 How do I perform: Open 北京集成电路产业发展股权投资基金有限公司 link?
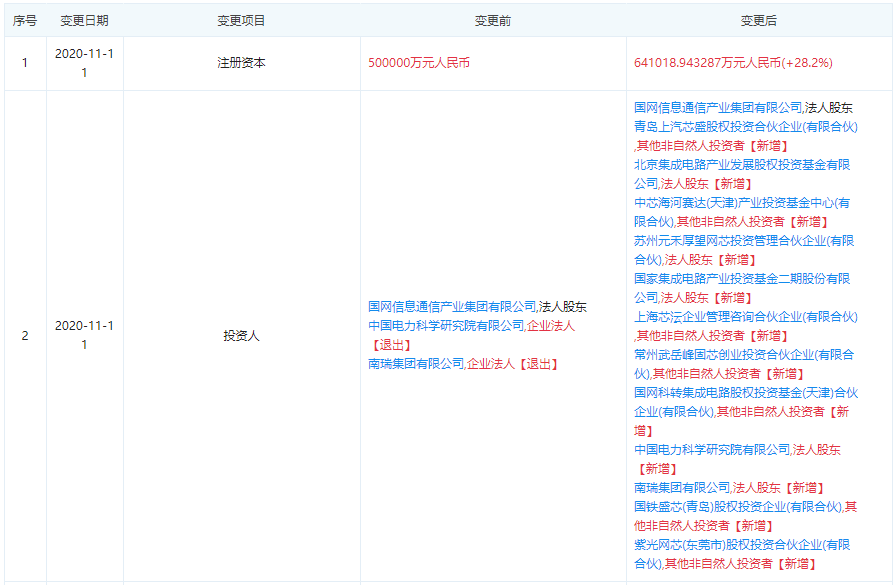pos(742,174)
